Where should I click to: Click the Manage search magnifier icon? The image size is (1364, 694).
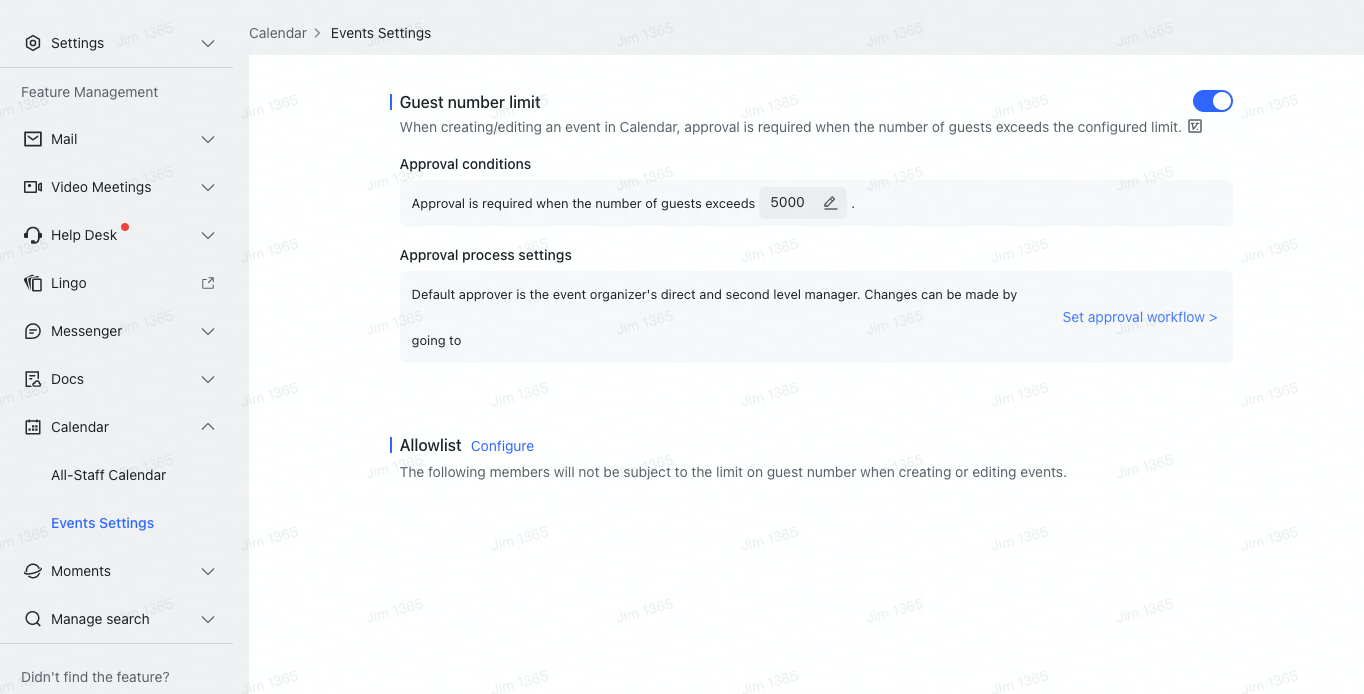33,619
